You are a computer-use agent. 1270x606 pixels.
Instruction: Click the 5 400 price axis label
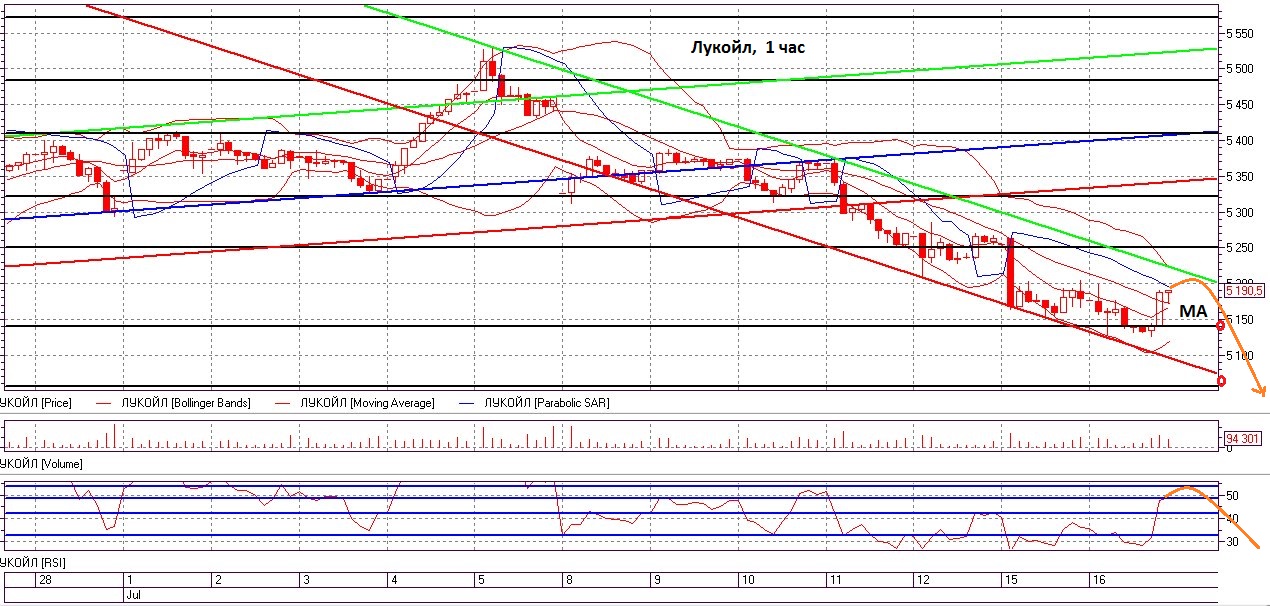[x=1240, y=141]
